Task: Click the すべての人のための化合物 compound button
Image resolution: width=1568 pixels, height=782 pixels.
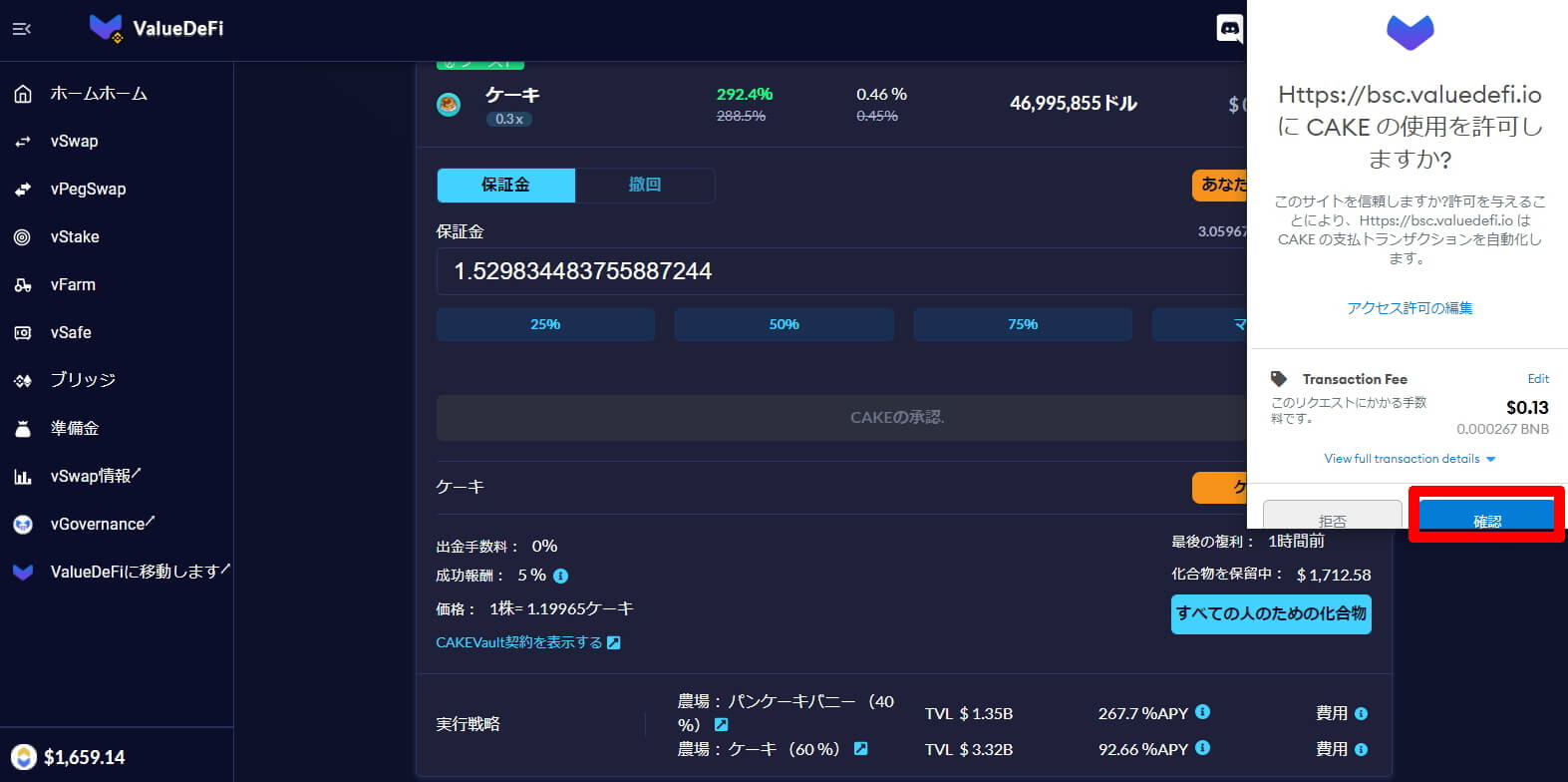Action: (x=1271, y=613)
